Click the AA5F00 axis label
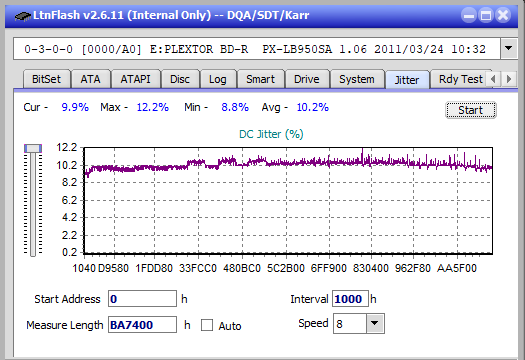The image size is (525, 360). 457,268
